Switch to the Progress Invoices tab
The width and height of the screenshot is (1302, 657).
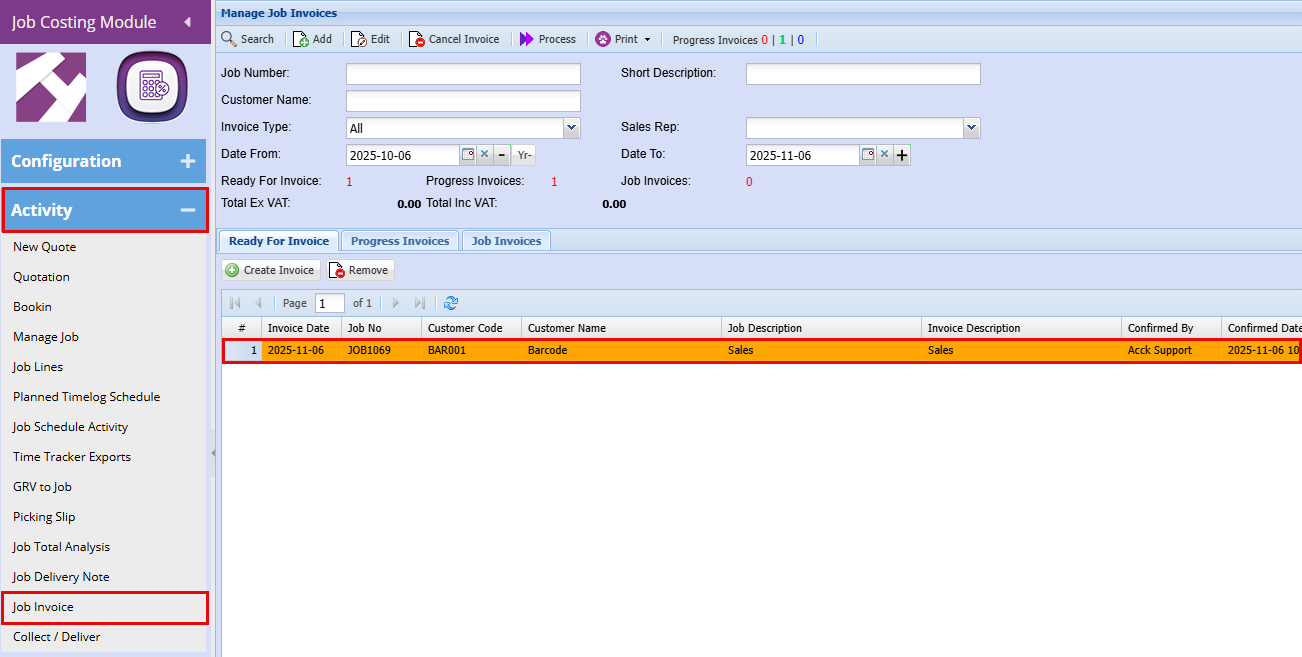[400, 241]
